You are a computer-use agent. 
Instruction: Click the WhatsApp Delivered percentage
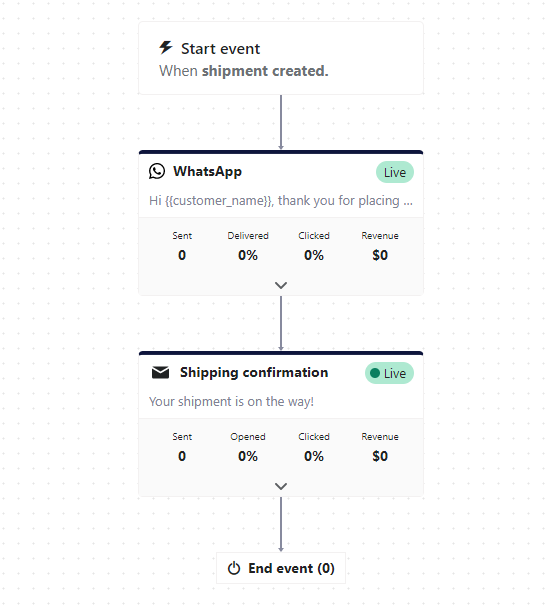pyautogui.click(x=248, y=255)
